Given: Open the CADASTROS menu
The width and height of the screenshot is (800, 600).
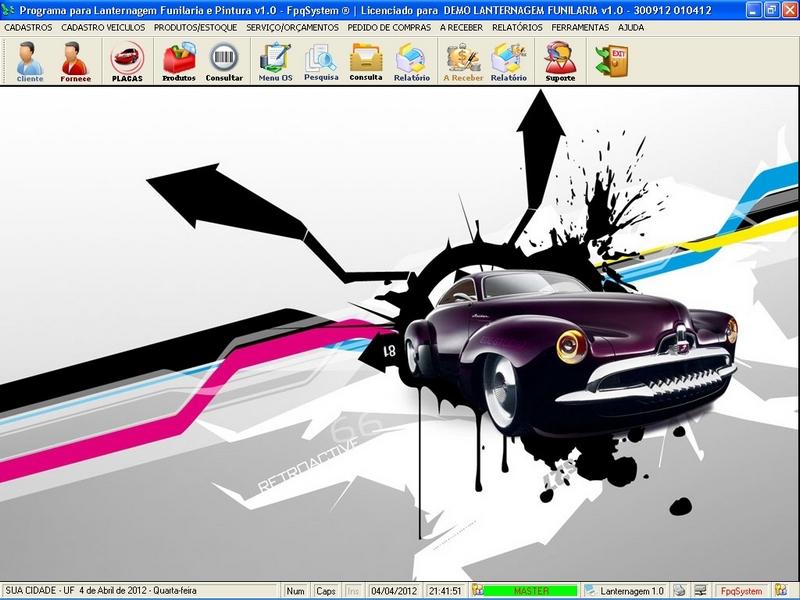Looking at the screenshot, I should (x=28, y=28).
